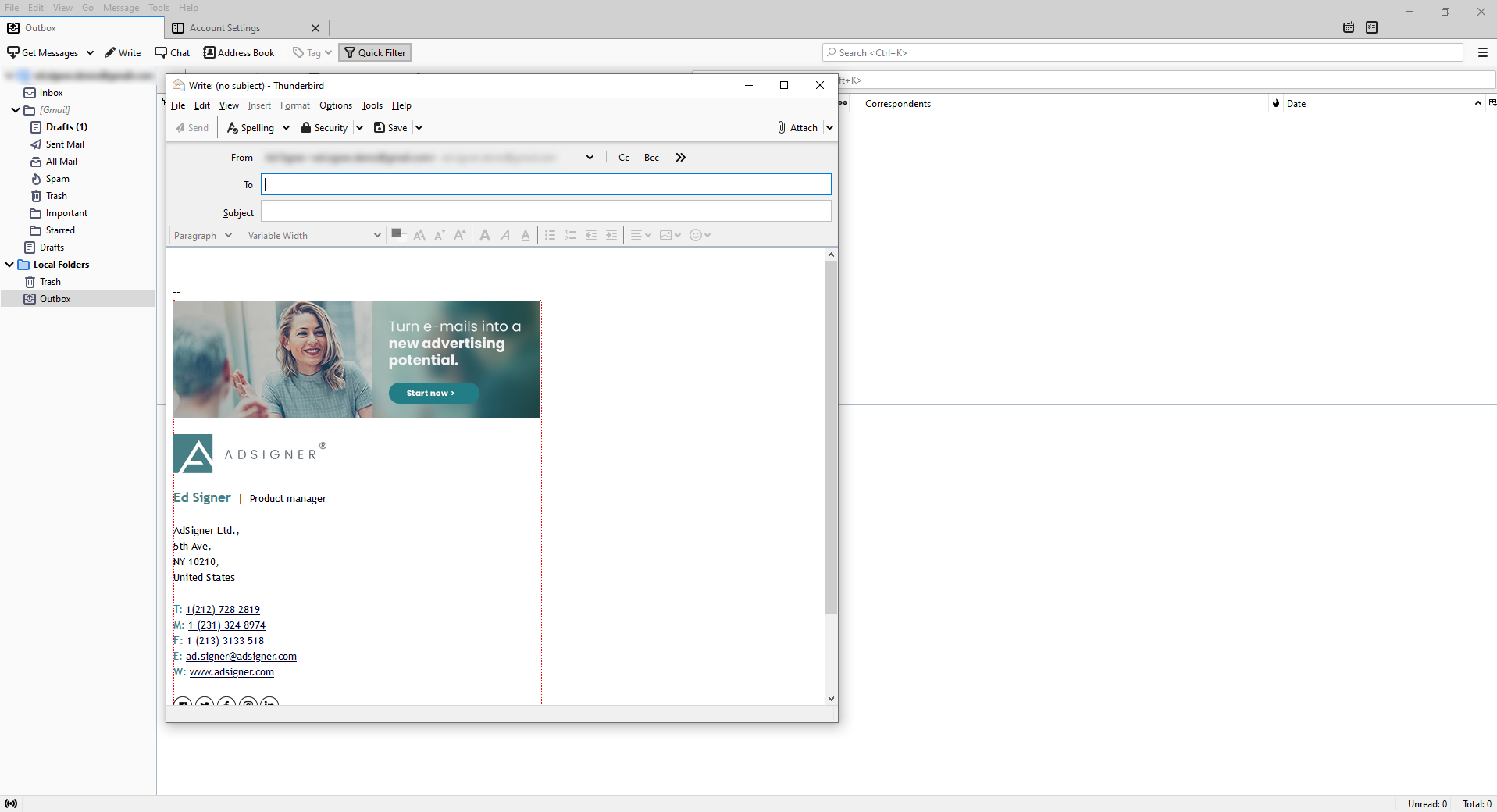The width and height of the screenshot is (1497, 812).
Task: Open the insert smiley menu
Action: (700, 235)
